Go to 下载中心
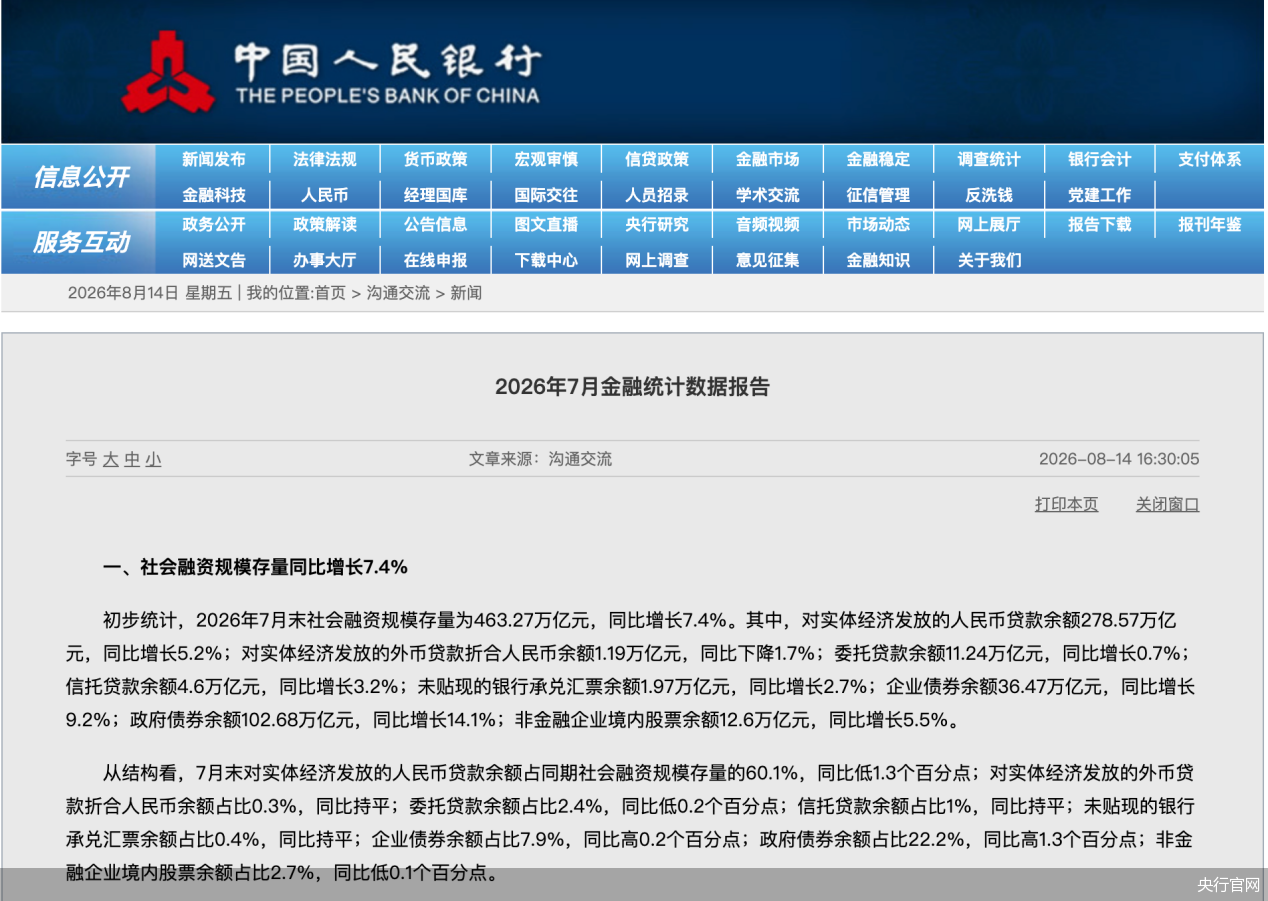This screenshot has width=1268, height=901. [546, 260]
